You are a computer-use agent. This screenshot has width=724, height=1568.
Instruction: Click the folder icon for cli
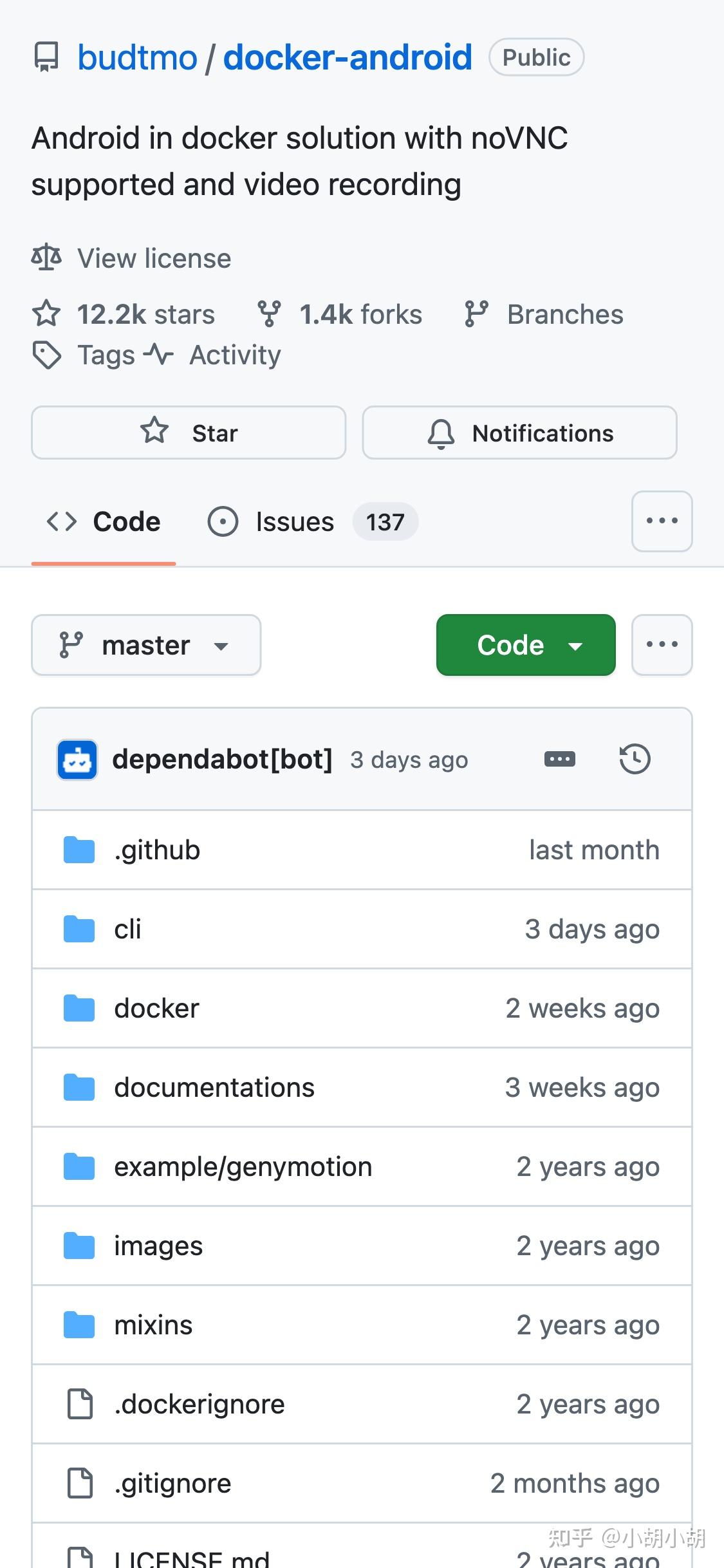tap(79, 929)
